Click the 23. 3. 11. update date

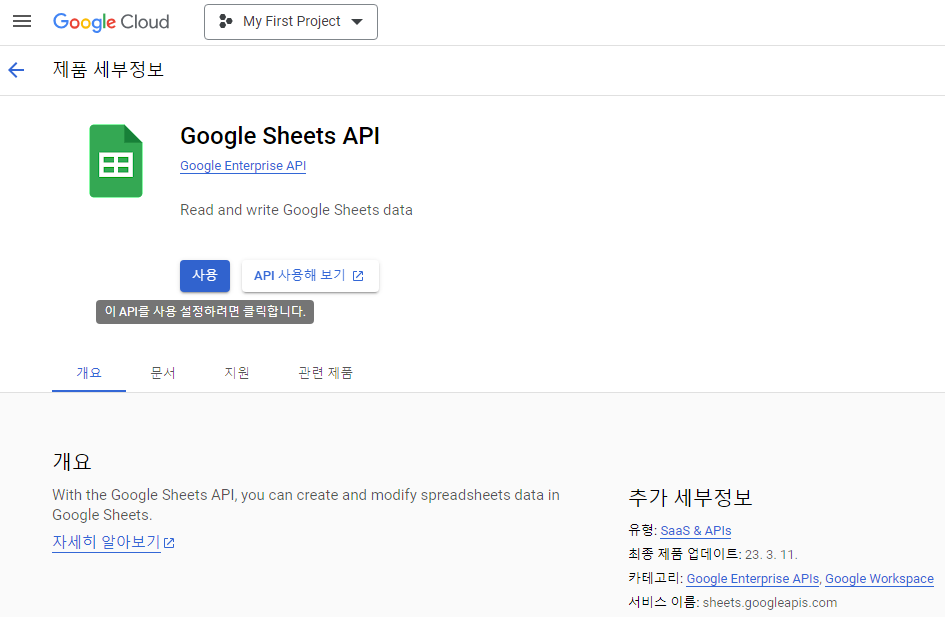(x=771, y=554)
